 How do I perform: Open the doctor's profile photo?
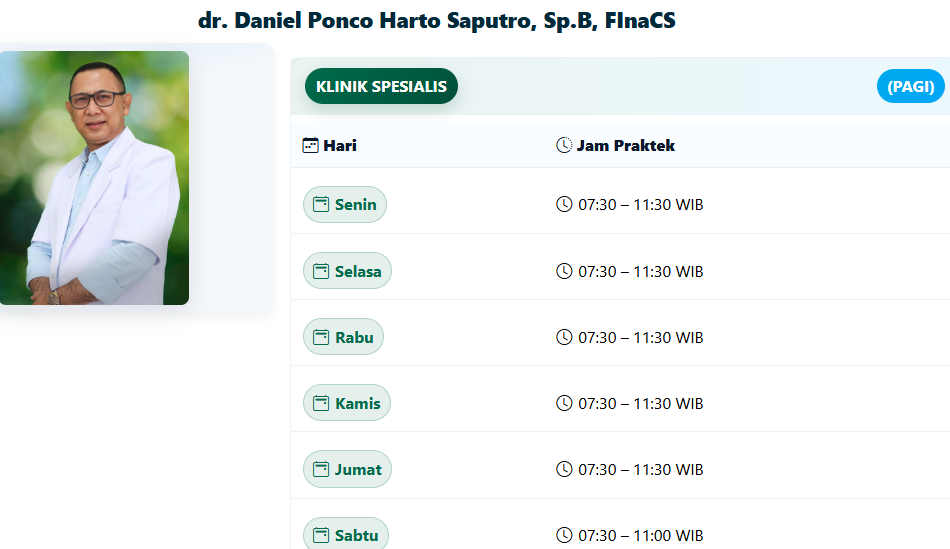pos(94,178)
